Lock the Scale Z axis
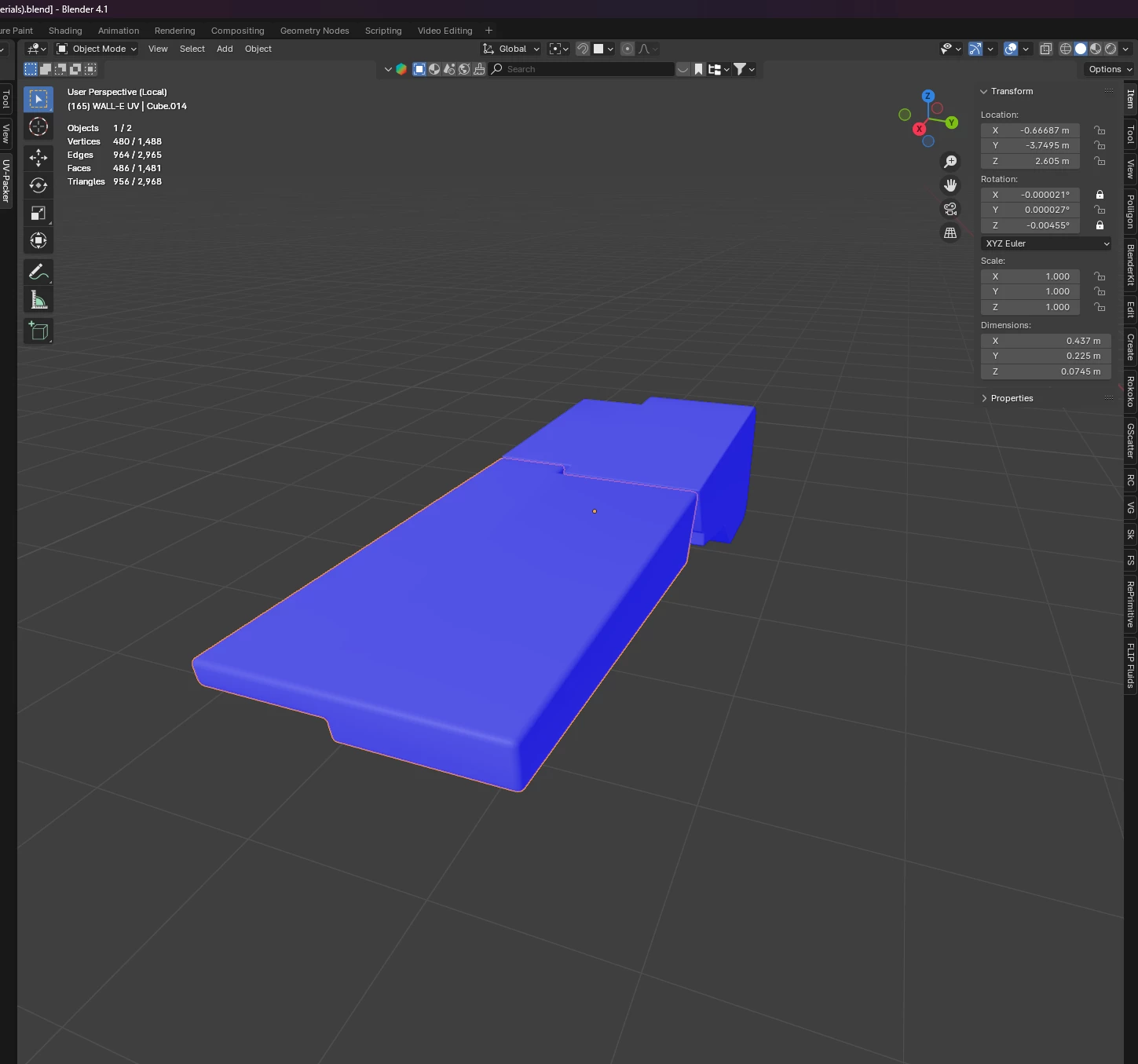 (1100, 307)
